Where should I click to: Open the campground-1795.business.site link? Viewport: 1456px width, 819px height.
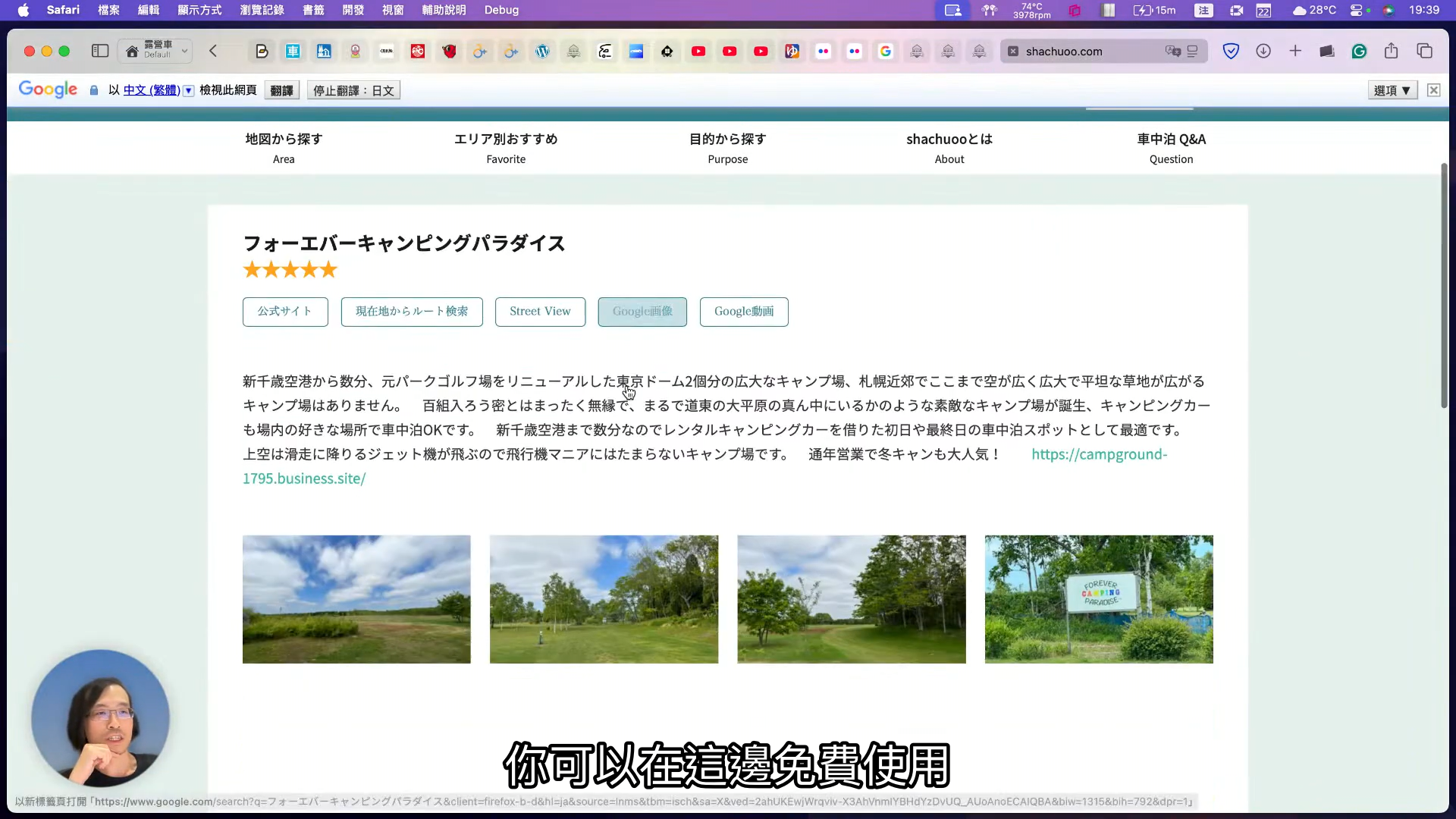[x=1099, y=454]
